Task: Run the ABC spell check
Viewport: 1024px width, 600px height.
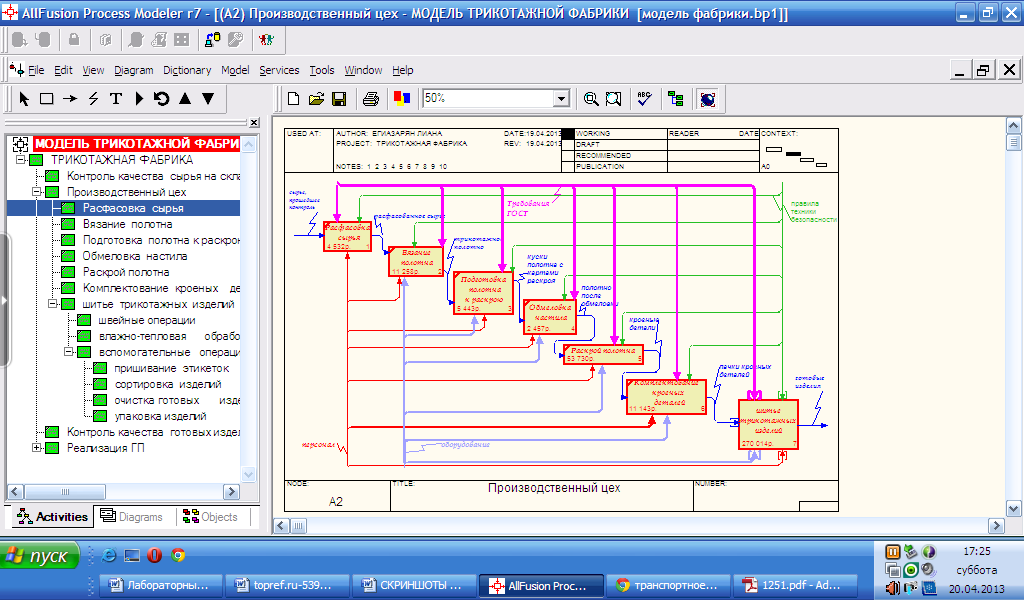Action: coord(644,99)
